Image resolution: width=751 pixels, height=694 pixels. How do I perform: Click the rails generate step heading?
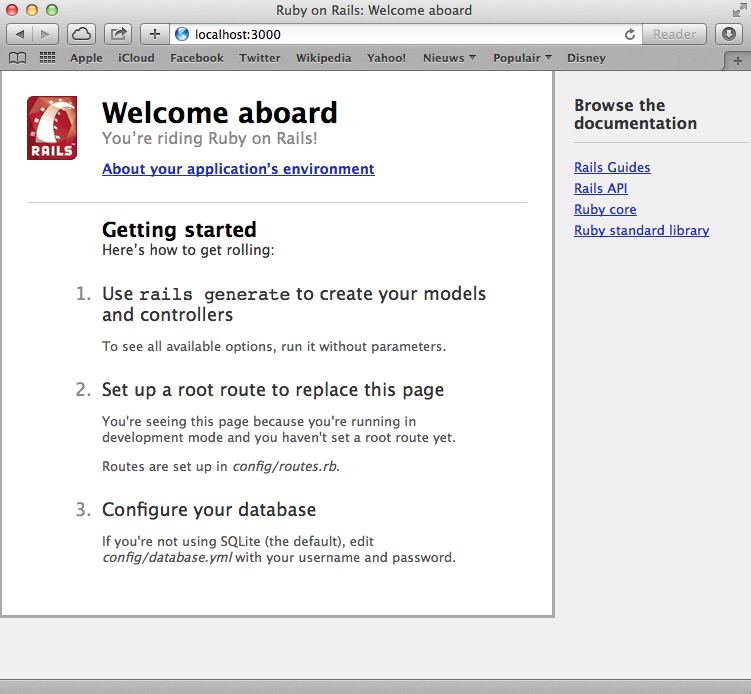point(294,304)
